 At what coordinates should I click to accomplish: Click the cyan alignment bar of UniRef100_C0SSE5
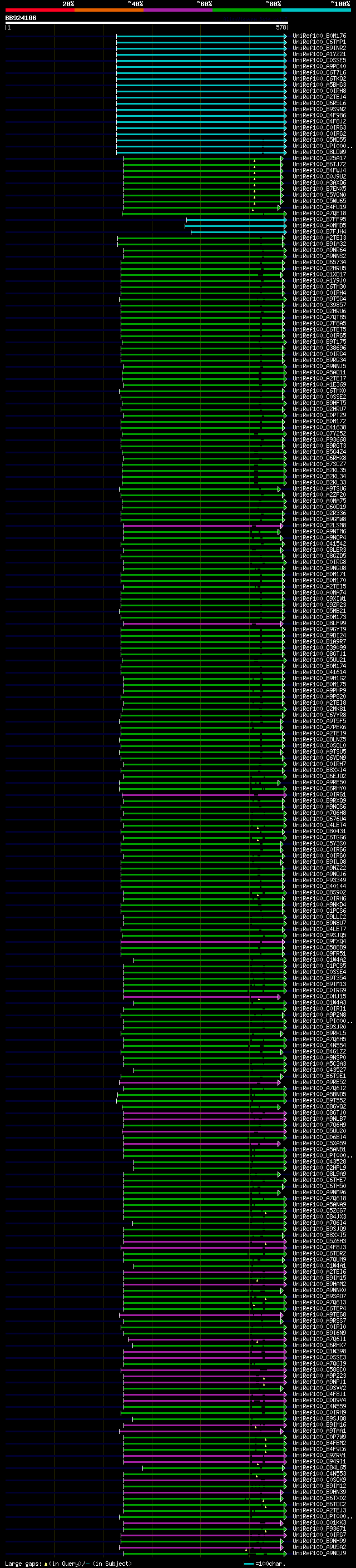tap(201, 60)
